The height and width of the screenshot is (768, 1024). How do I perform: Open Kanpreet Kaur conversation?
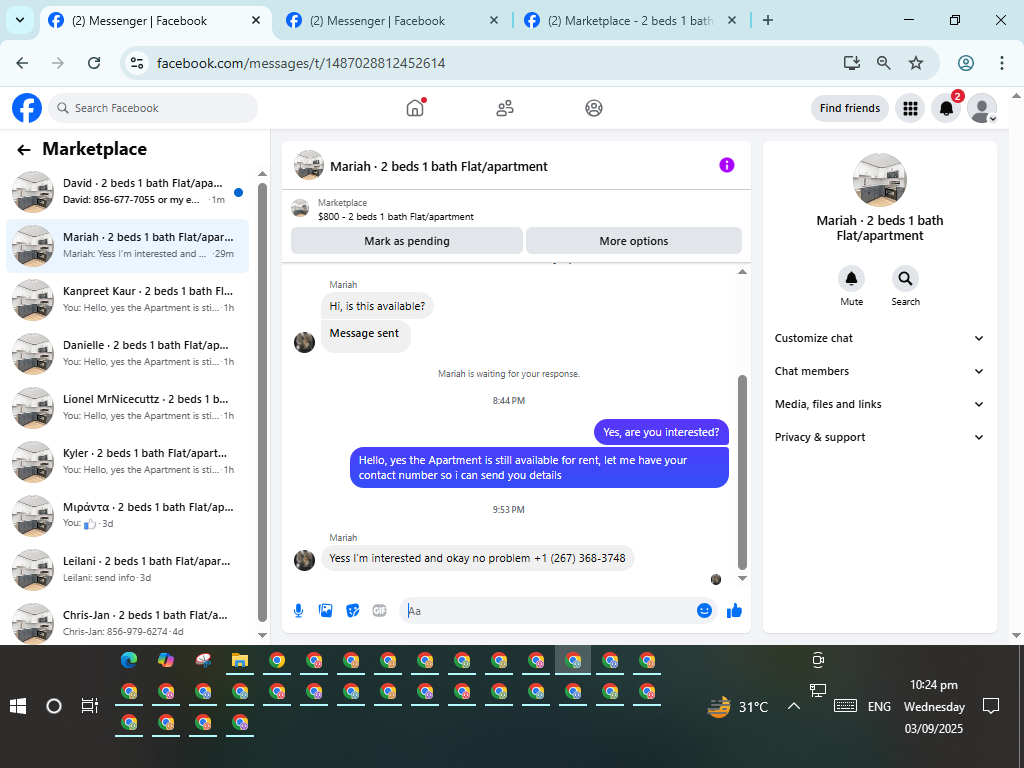pyautogui.click(x=128, y=300)
